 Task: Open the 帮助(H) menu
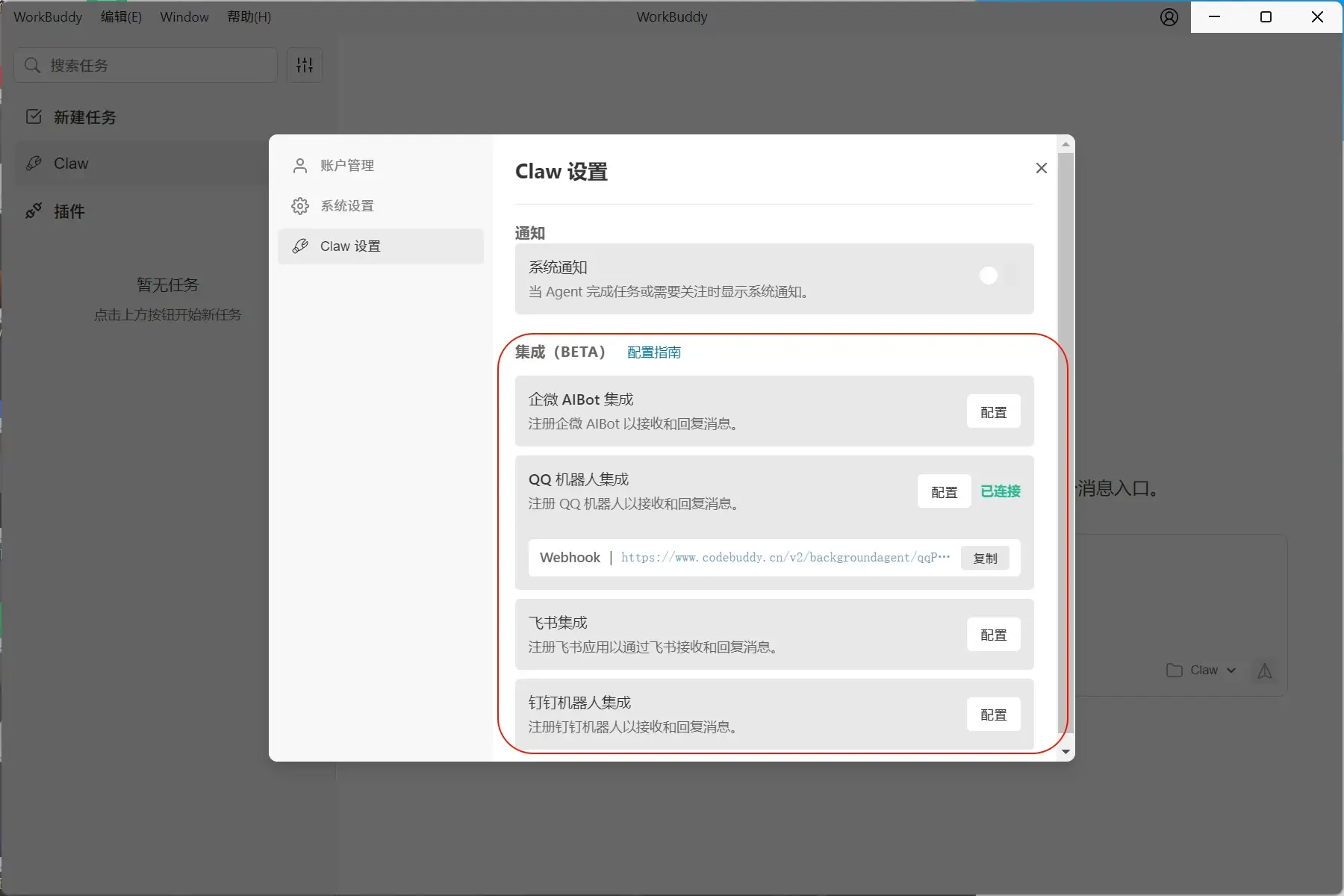[x=249, y=17]
